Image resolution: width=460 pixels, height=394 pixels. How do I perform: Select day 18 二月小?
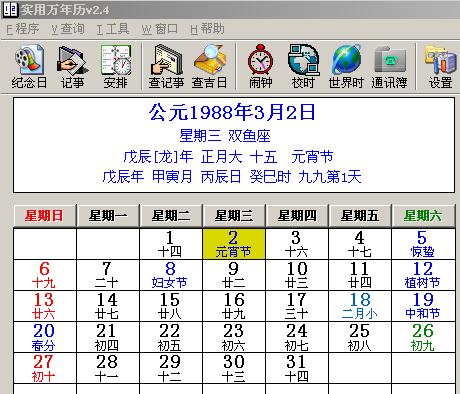click(x=360, y=306)
